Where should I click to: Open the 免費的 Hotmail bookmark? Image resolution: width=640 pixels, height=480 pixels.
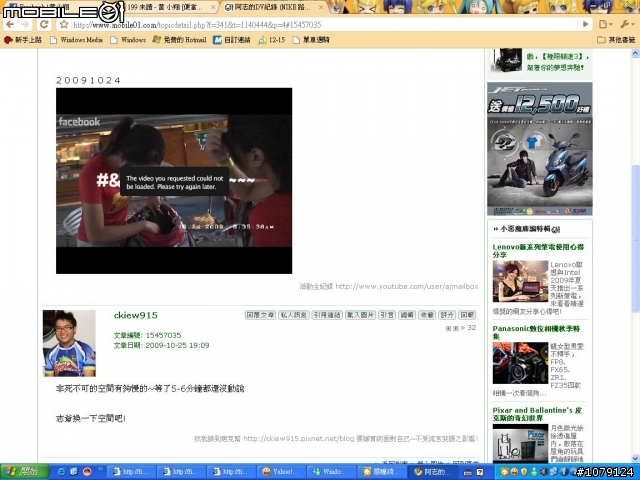click(179, 40)
